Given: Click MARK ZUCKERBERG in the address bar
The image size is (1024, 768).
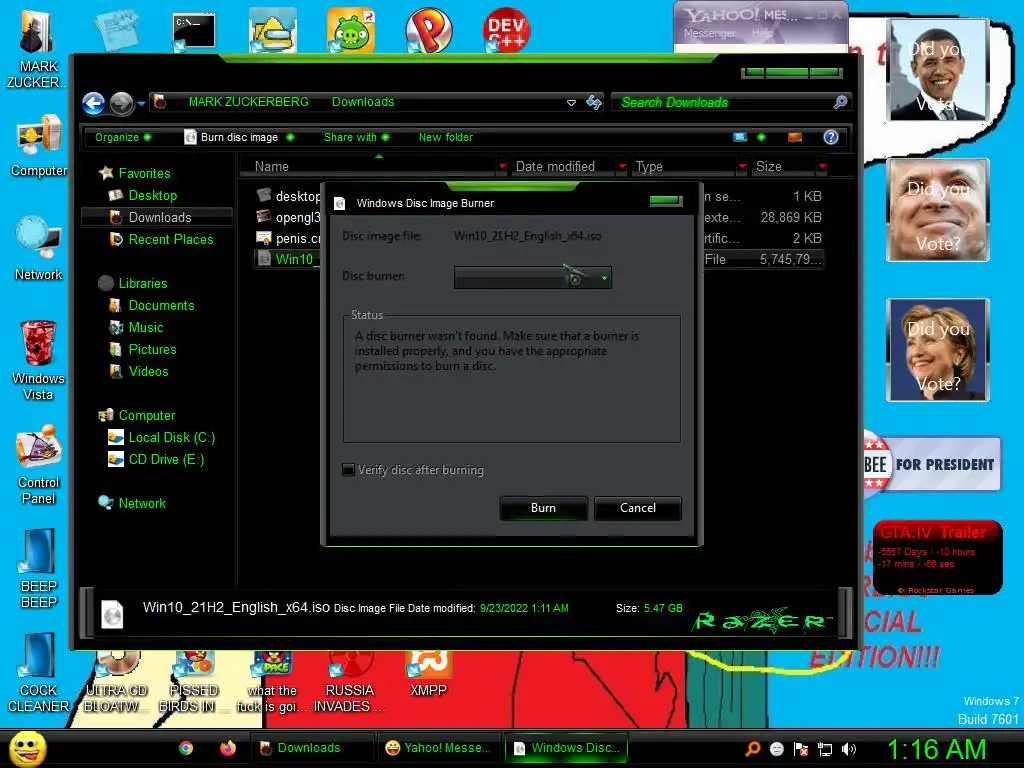Looking at the screenshot, I should tap(248, 102).
